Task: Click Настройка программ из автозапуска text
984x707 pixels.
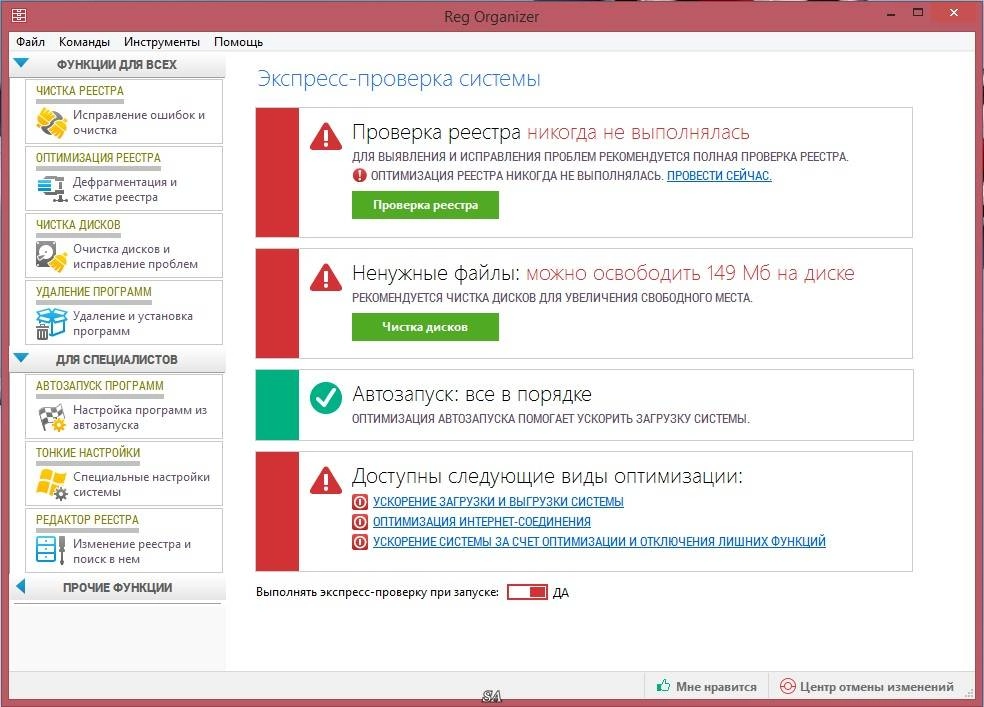Action: (140, 417)
